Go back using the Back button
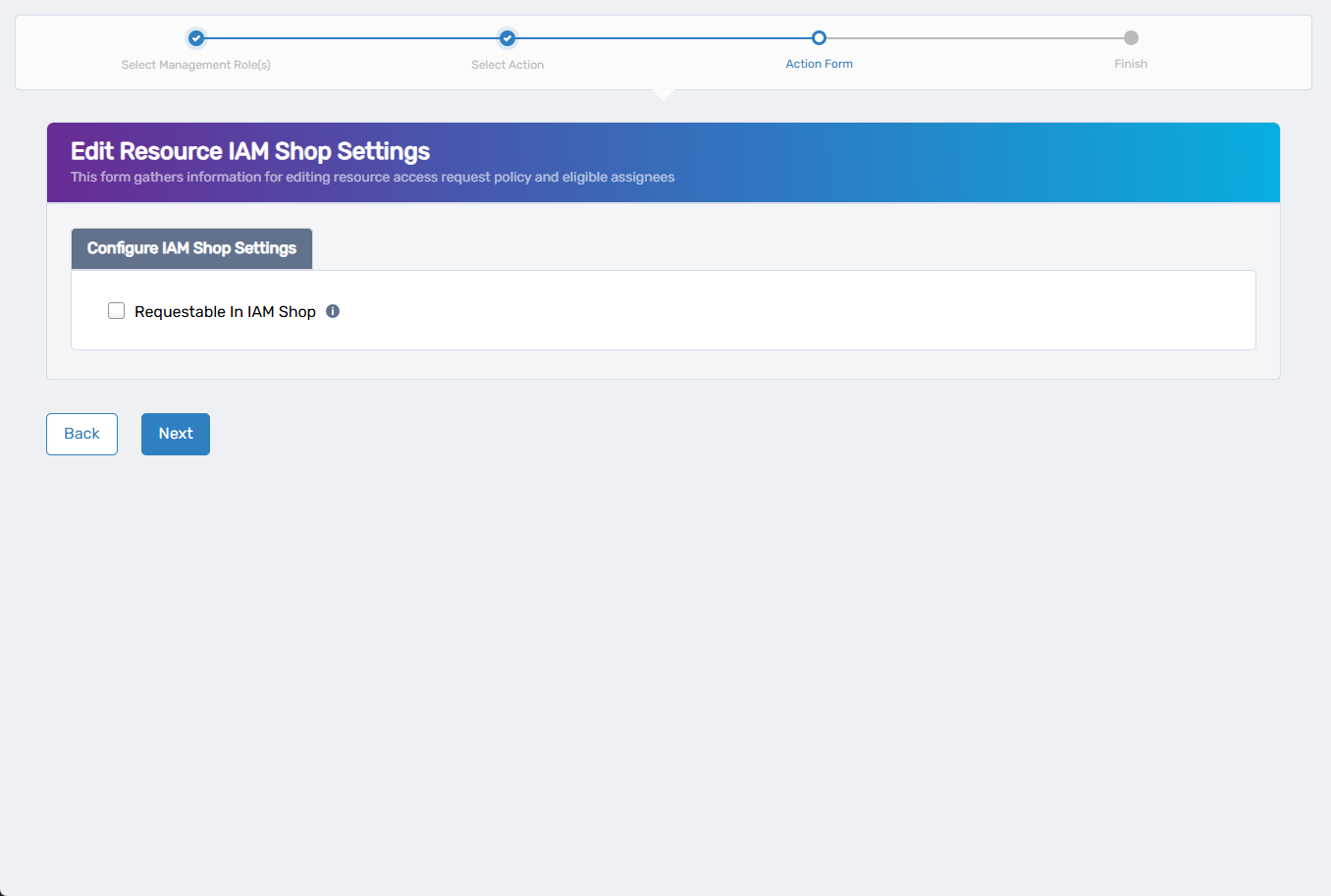 click(x=81, y=433)
